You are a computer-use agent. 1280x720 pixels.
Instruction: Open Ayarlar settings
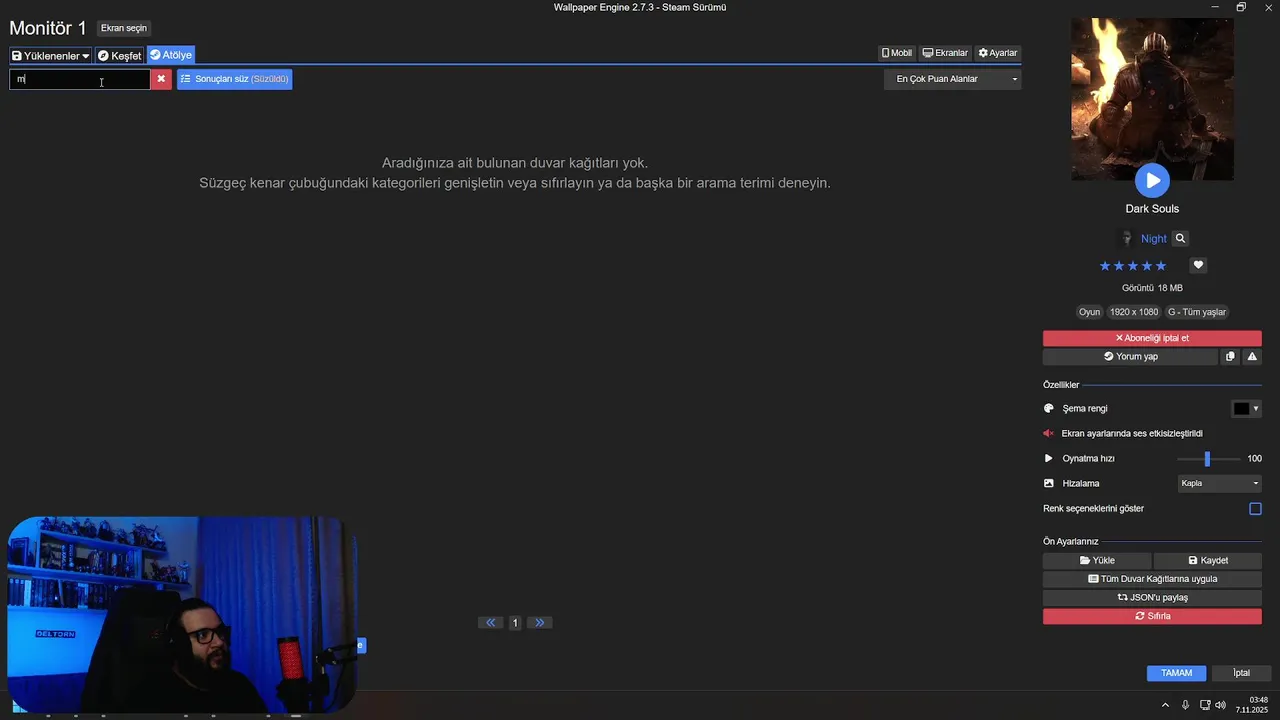coord(998,53)
